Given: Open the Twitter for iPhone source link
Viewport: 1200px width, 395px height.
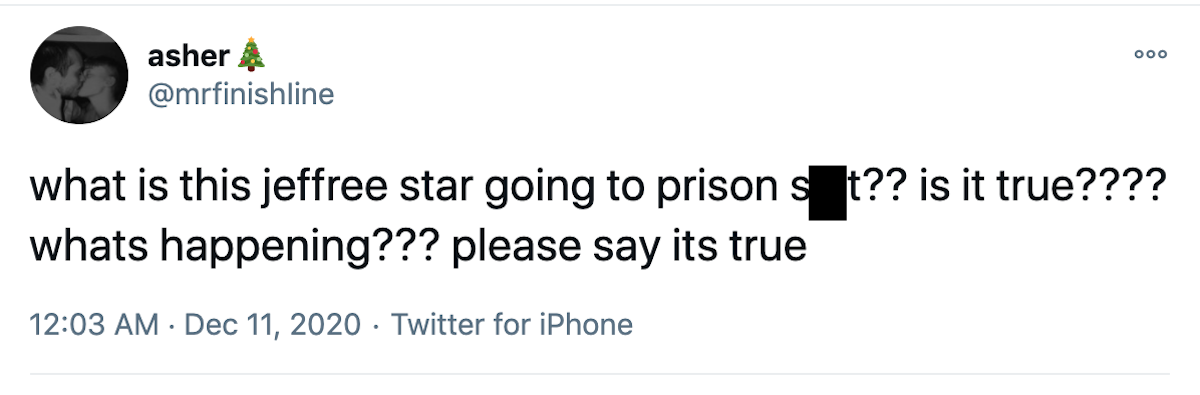Looking at the screenshot, I should 511,325.
